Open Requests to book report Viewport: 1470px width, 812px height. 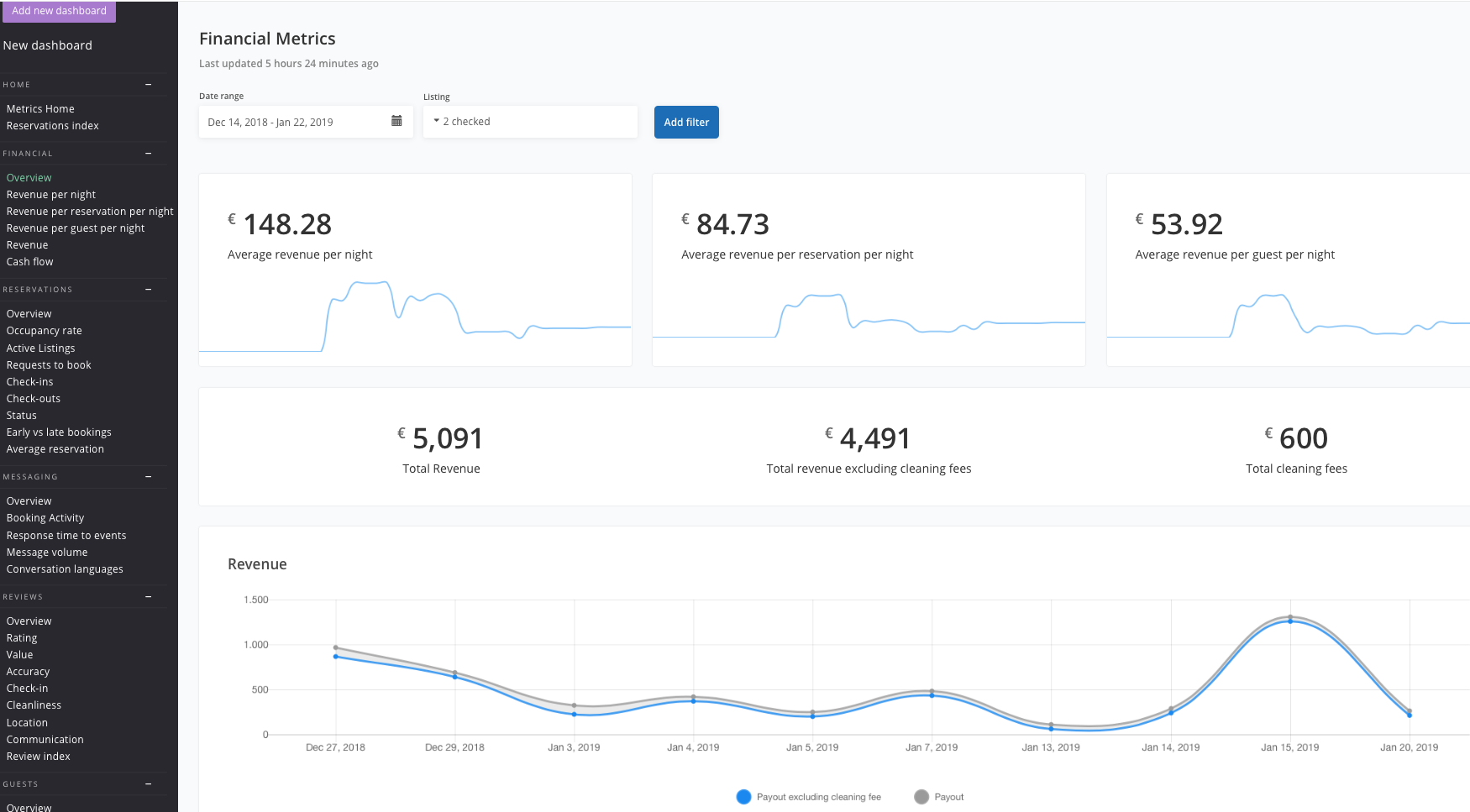click(49, 365)
